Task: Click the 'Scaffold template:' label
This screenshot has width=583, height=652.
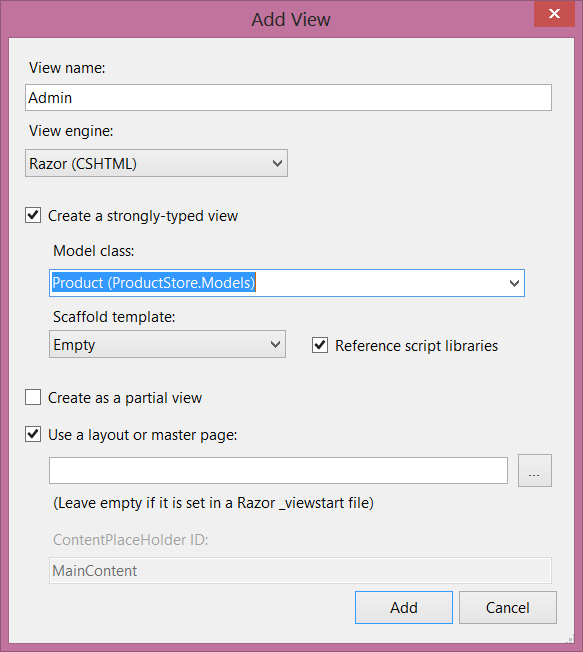Action: point(114,317)
